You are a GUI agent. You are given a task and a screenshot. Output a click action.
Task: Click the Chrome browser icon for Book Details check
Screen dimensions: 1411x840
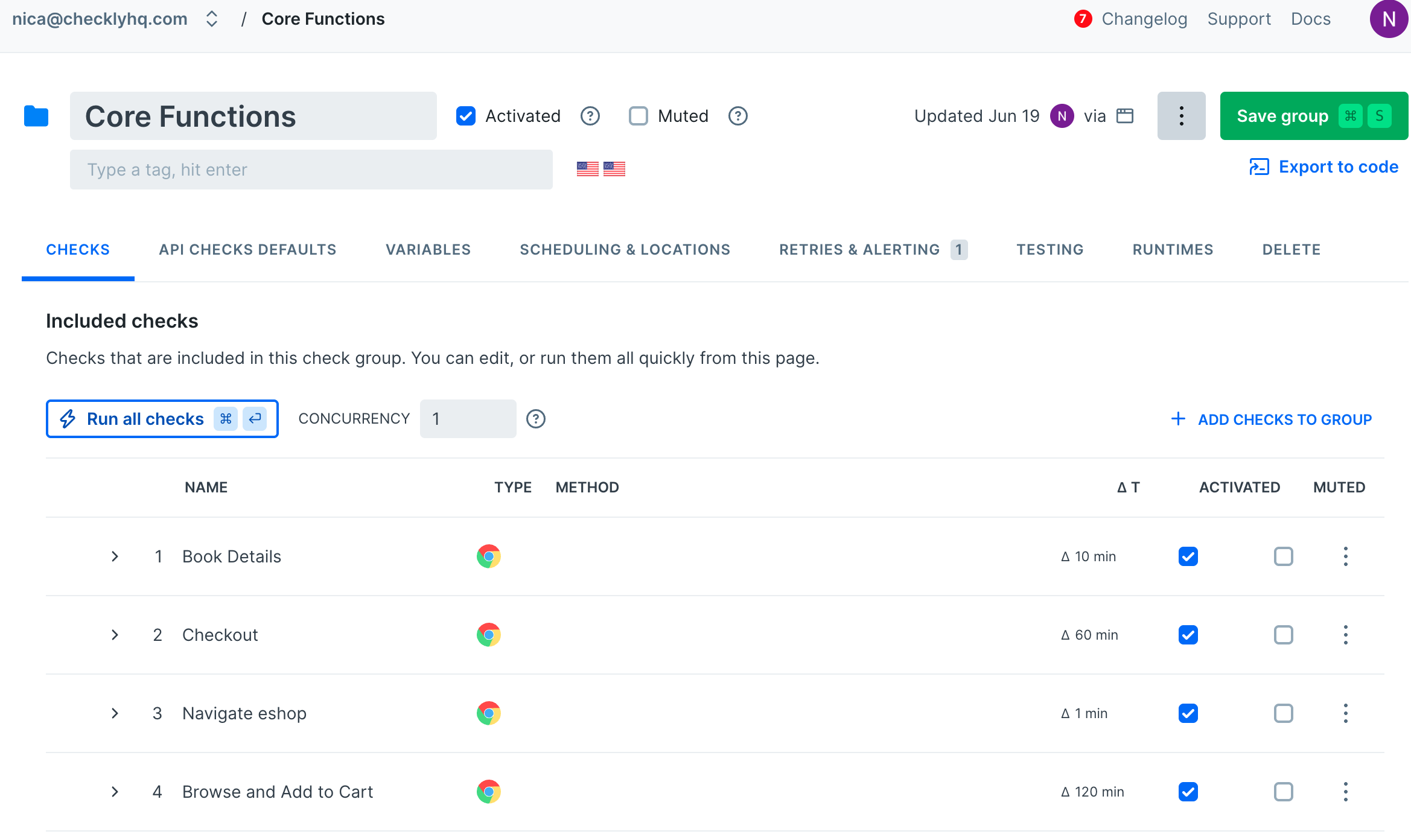[488, 556]
